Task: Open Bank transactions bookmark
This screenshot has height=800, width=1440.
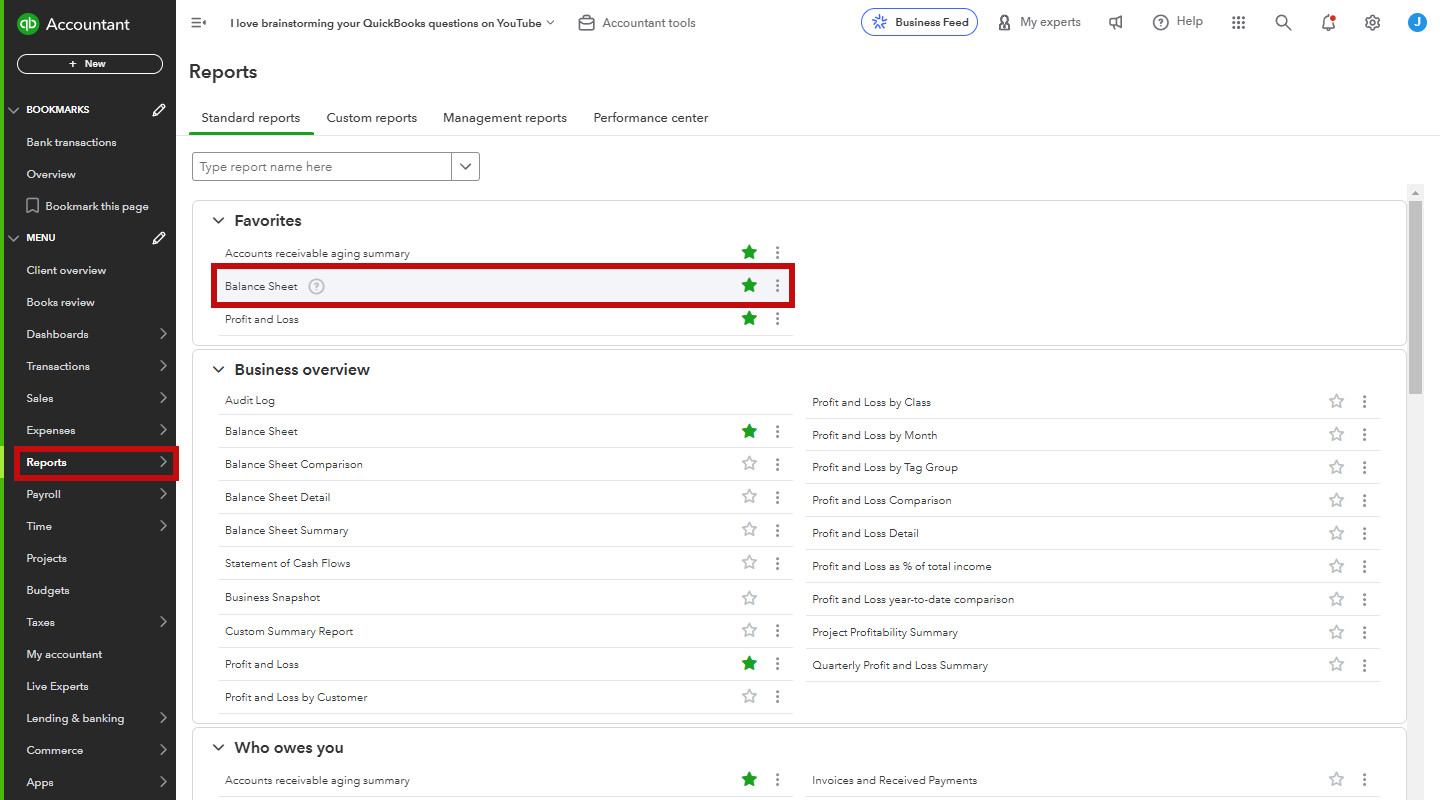Action: [x=71, y=142]
